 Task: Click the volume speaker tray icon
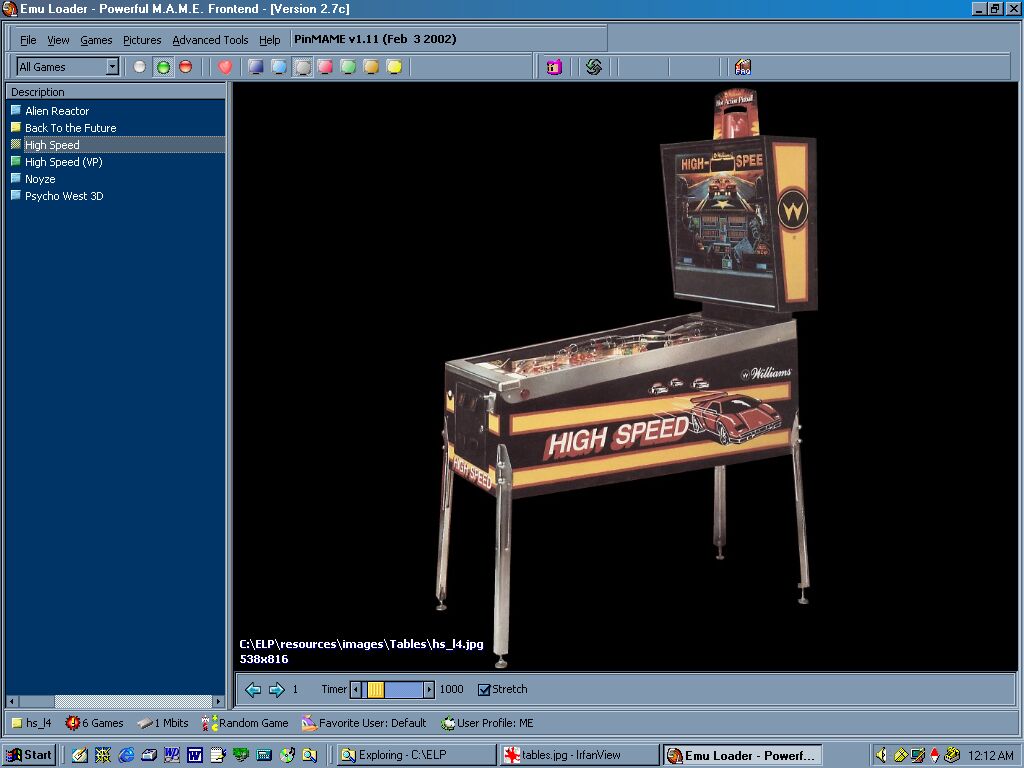click(881, 756)
